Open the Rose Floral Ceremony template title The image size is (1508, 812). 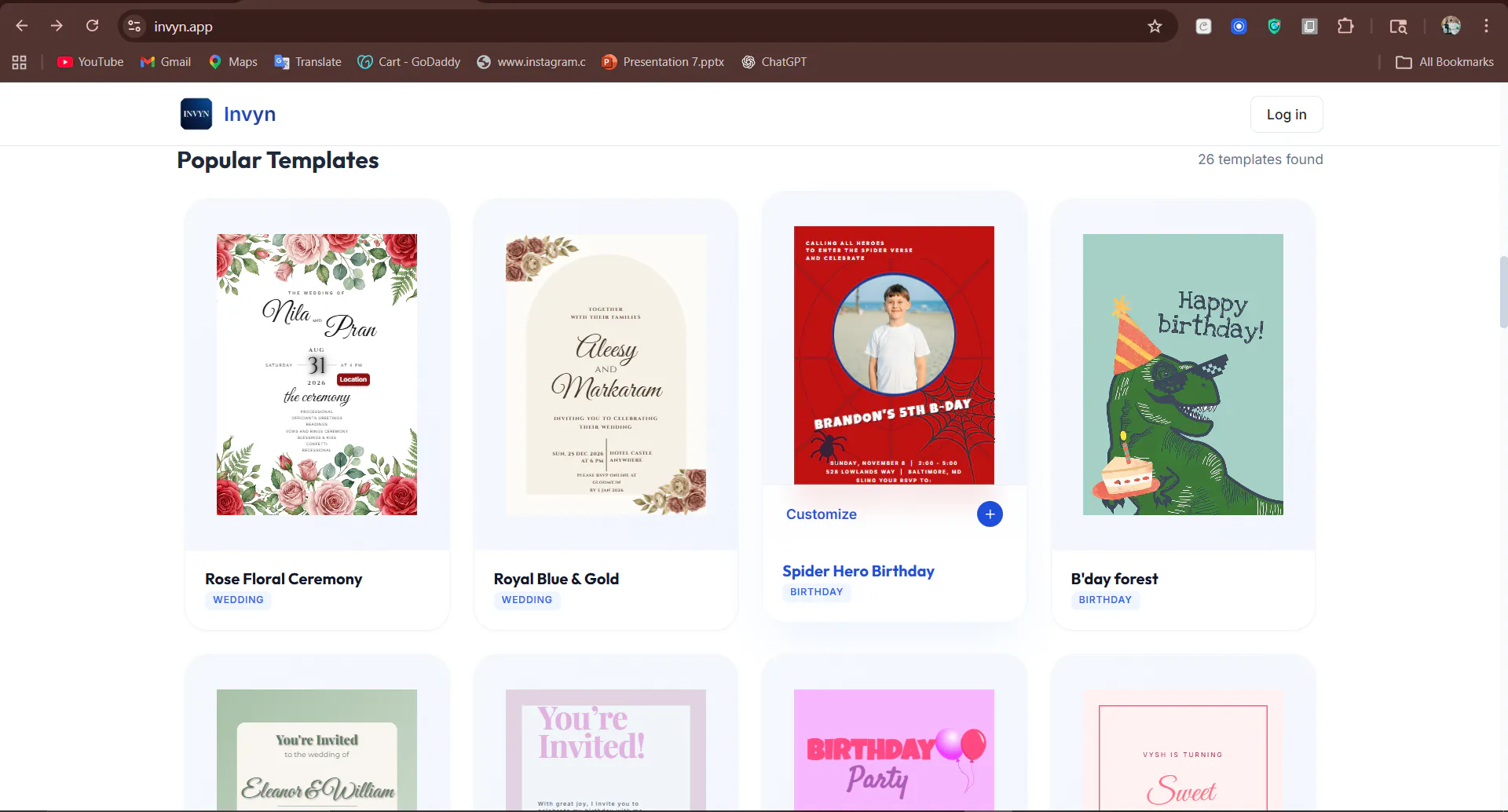click(284, 579)
